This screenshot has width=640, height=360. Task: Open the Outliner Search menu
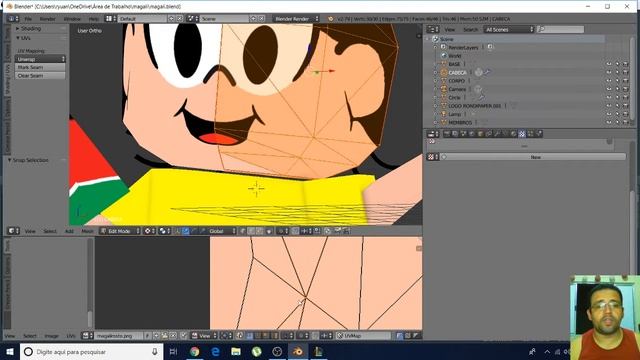[x=470, y=29]
